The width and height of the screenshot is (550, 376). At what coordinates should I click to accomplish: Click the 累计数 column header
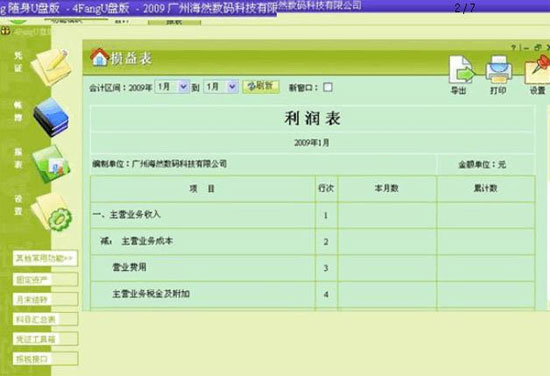coord(486,189)
